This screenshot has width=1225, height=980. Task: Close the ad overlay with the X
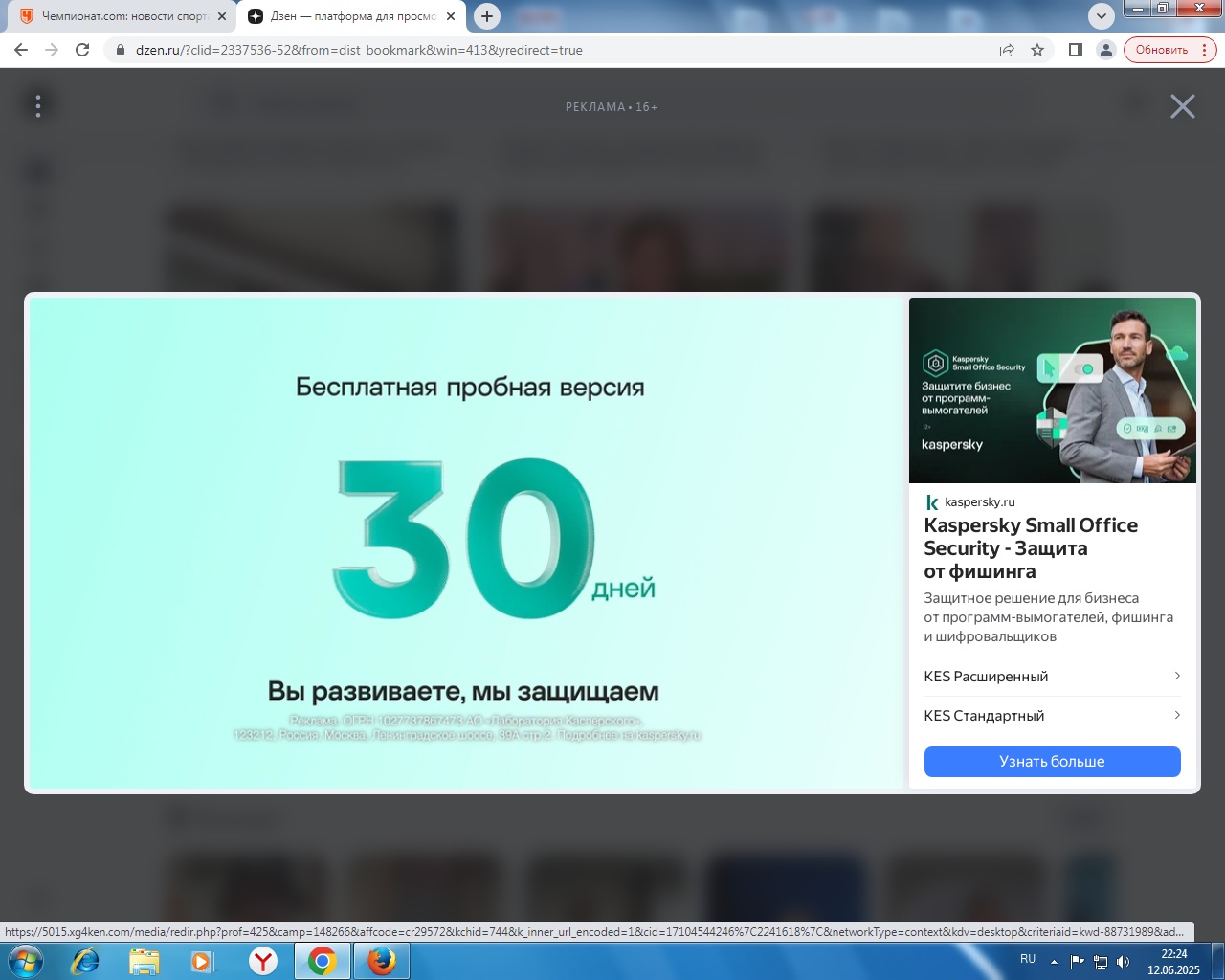pos(1183,106)
